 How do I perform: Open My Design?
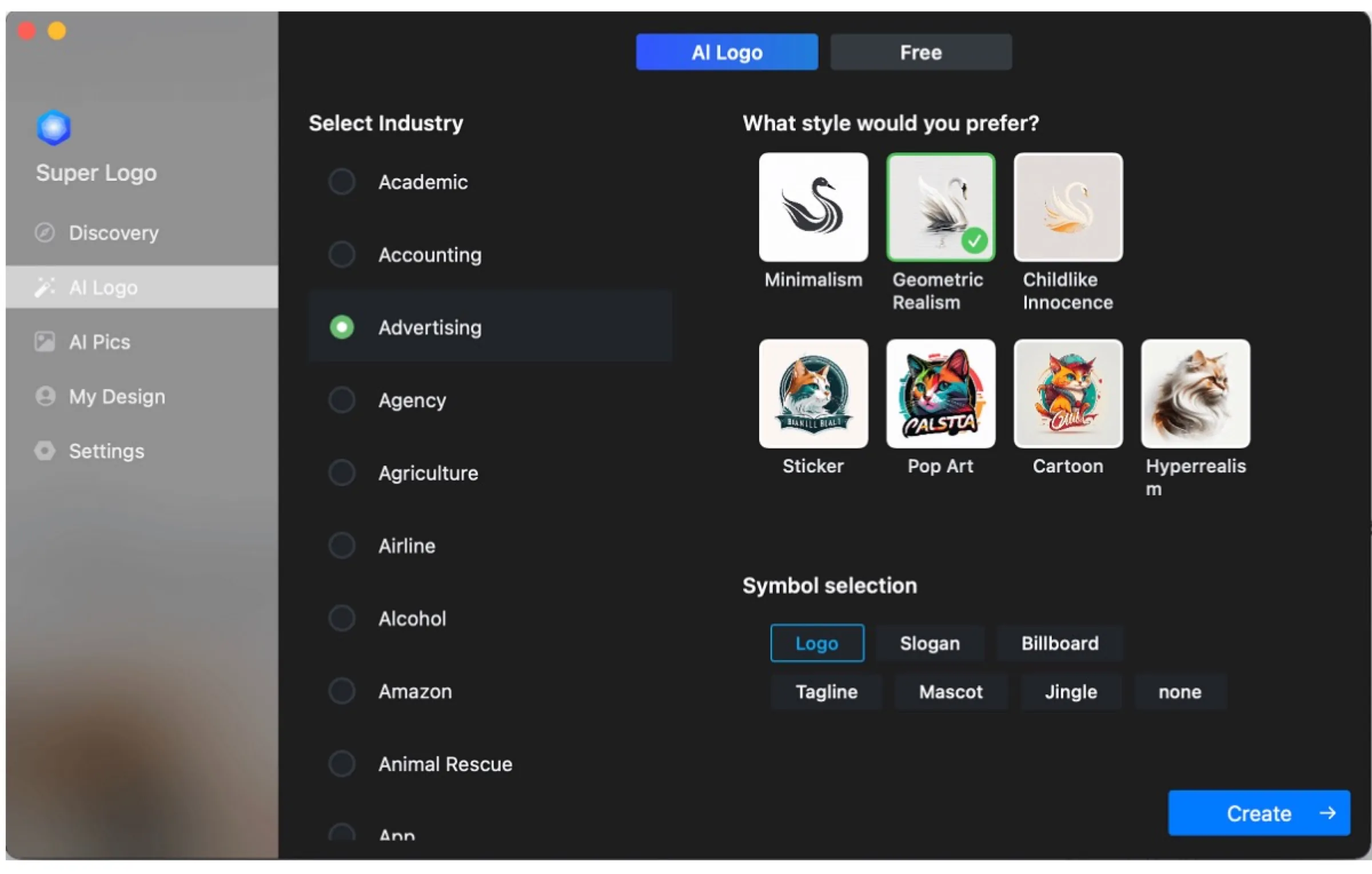click(117, 396)
